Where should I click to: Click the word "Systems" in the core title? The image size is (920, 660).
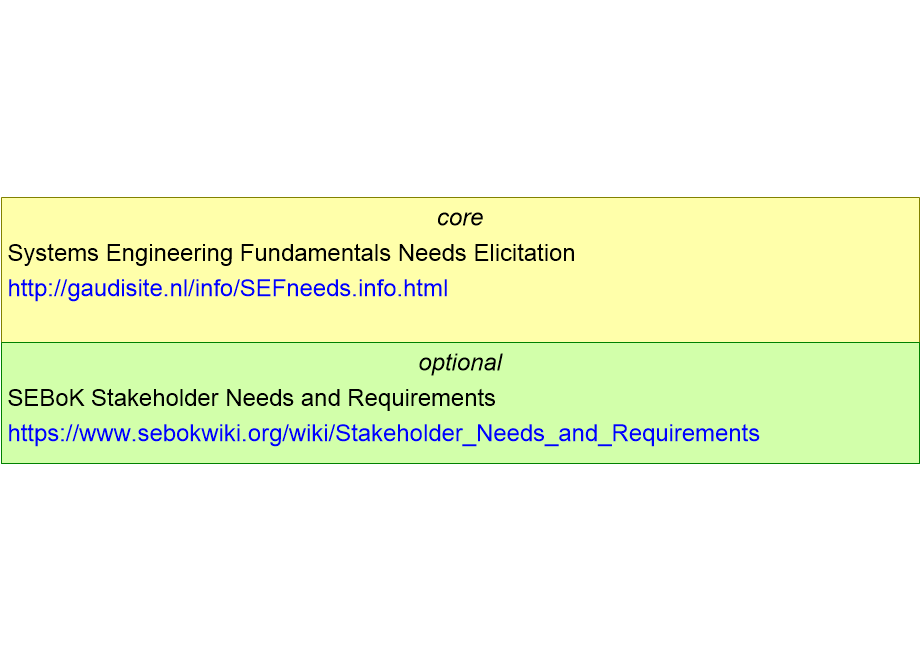[x=53, y=254]
